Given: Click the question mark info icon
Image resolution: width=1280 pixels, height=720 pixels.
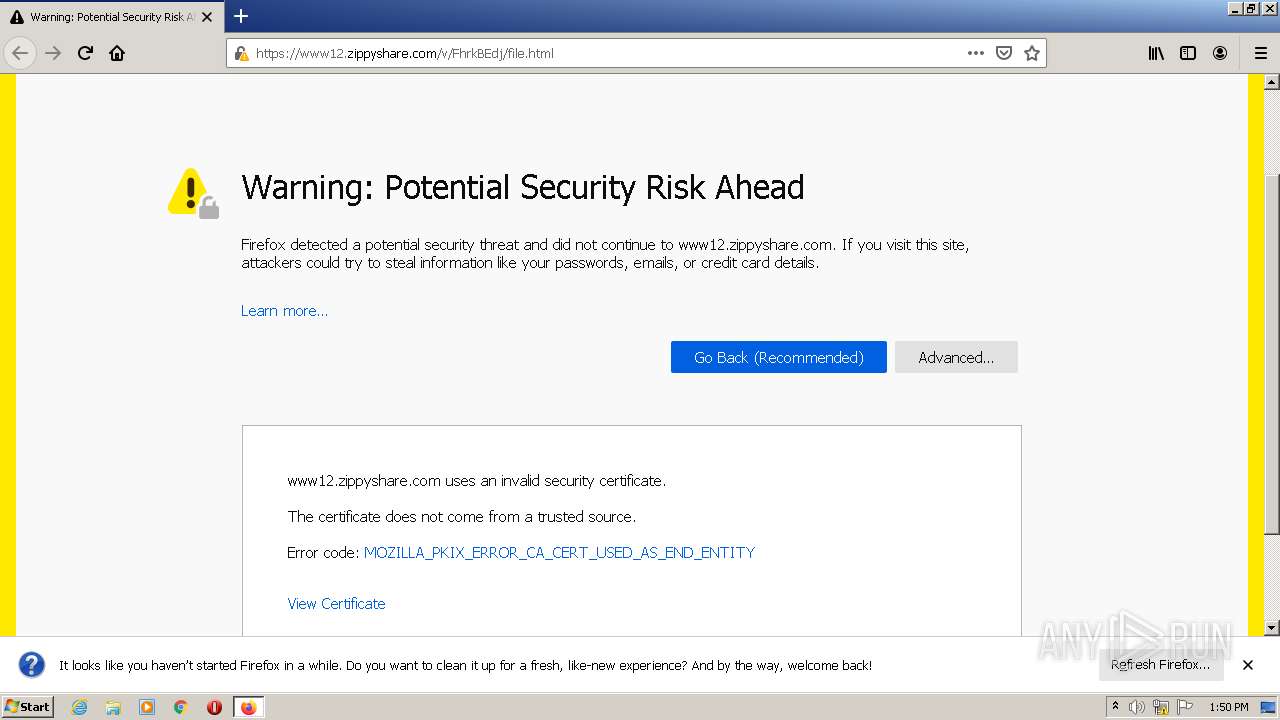Looking at the screenshot, I should tap(32, 665).
